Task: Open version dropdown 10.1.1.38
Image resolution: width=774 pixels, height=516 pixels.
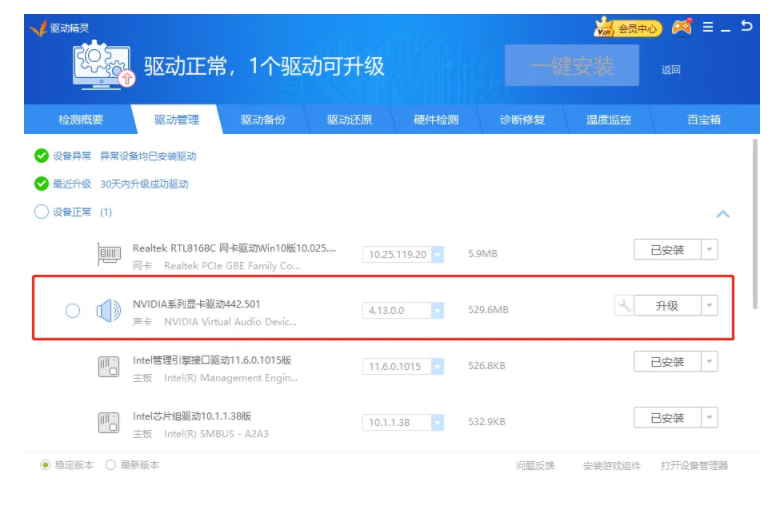Action: tap(437, 423)
